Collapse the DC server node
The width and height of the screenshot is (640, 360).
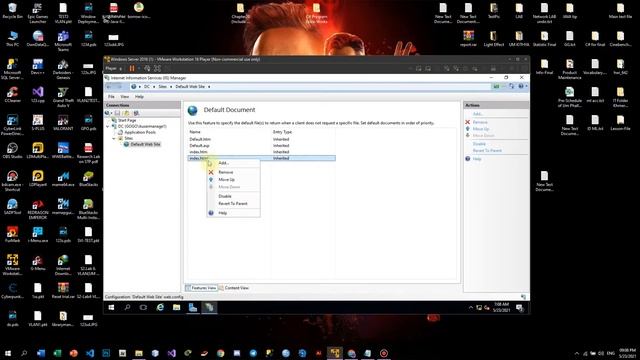click(108, 127)
